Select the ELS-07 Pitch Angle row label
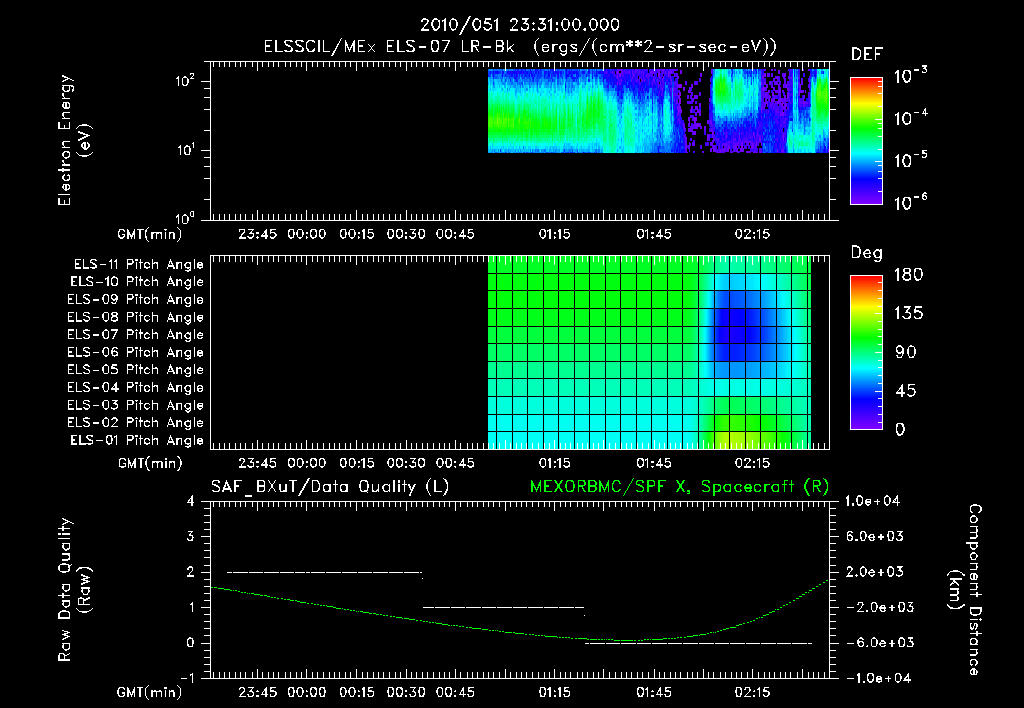The image size is (1024, 708). click(136, 334)
